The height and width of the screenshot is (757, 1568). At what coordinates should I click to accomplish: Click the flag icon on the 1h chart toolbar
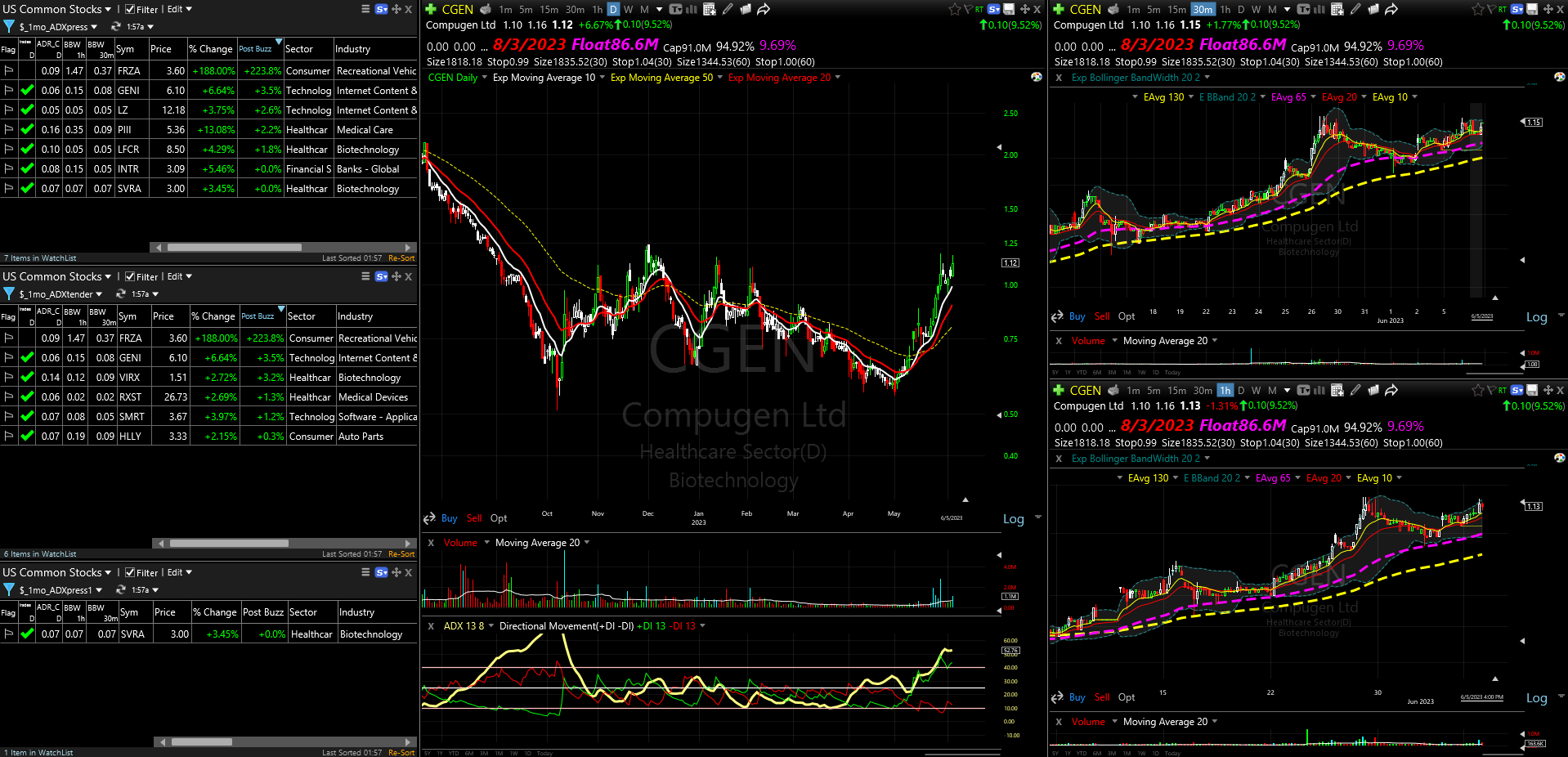(x=1491, y=390)
